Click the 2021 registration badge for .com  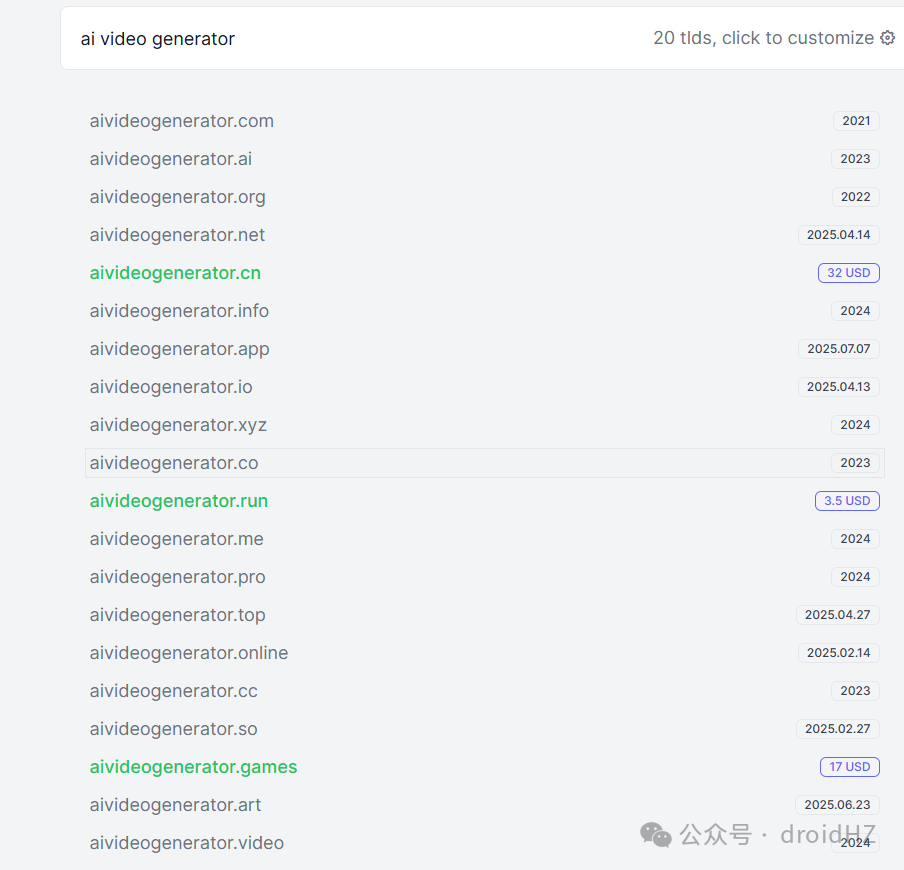pyautogui.click(x=856, y=121)
